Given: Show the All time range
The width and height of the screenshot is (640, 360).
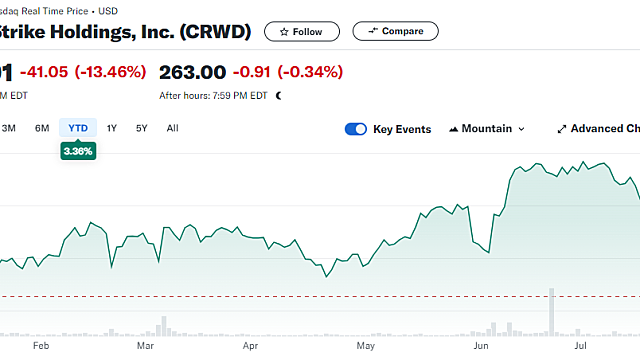Looking at the screenshot, I should click(173, 128).
